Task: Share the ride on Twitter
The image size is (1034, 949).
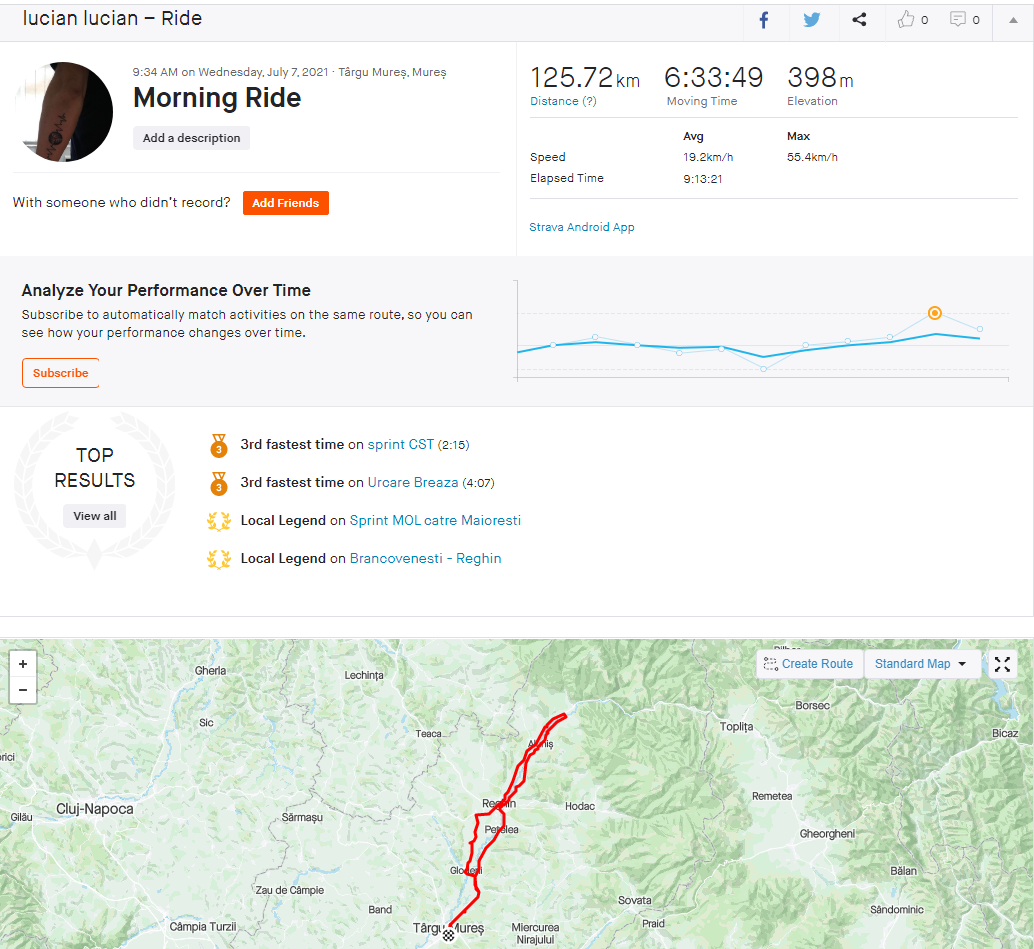Action: 812,20
